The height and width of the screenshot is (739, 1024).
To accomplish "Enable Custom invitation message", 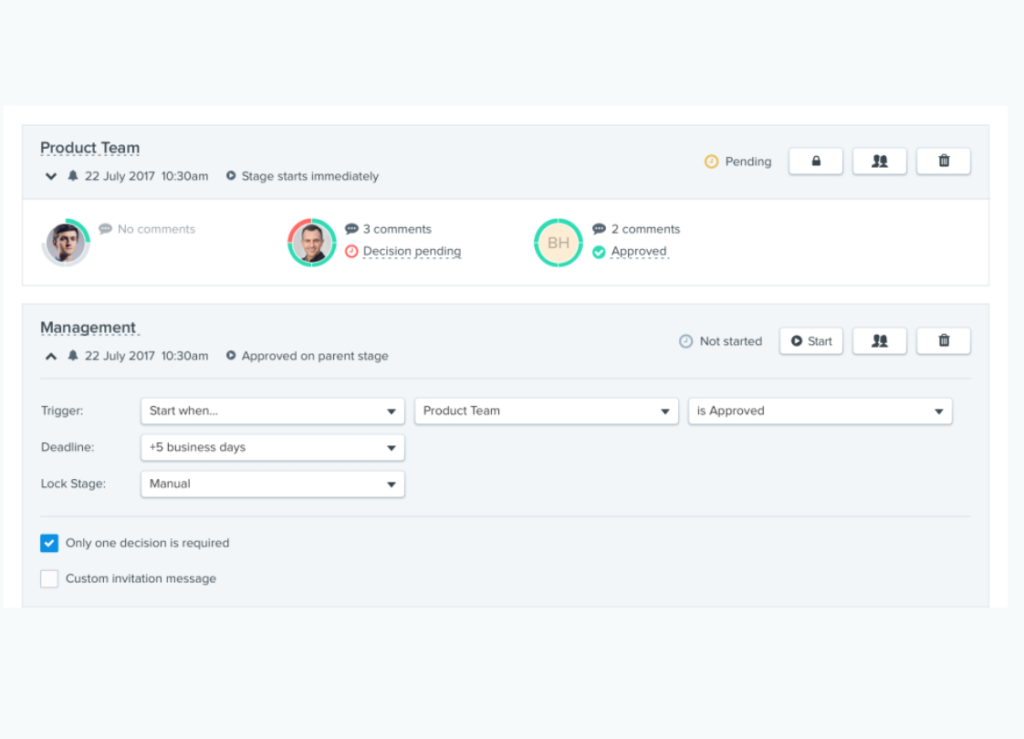I will (49, 578).
